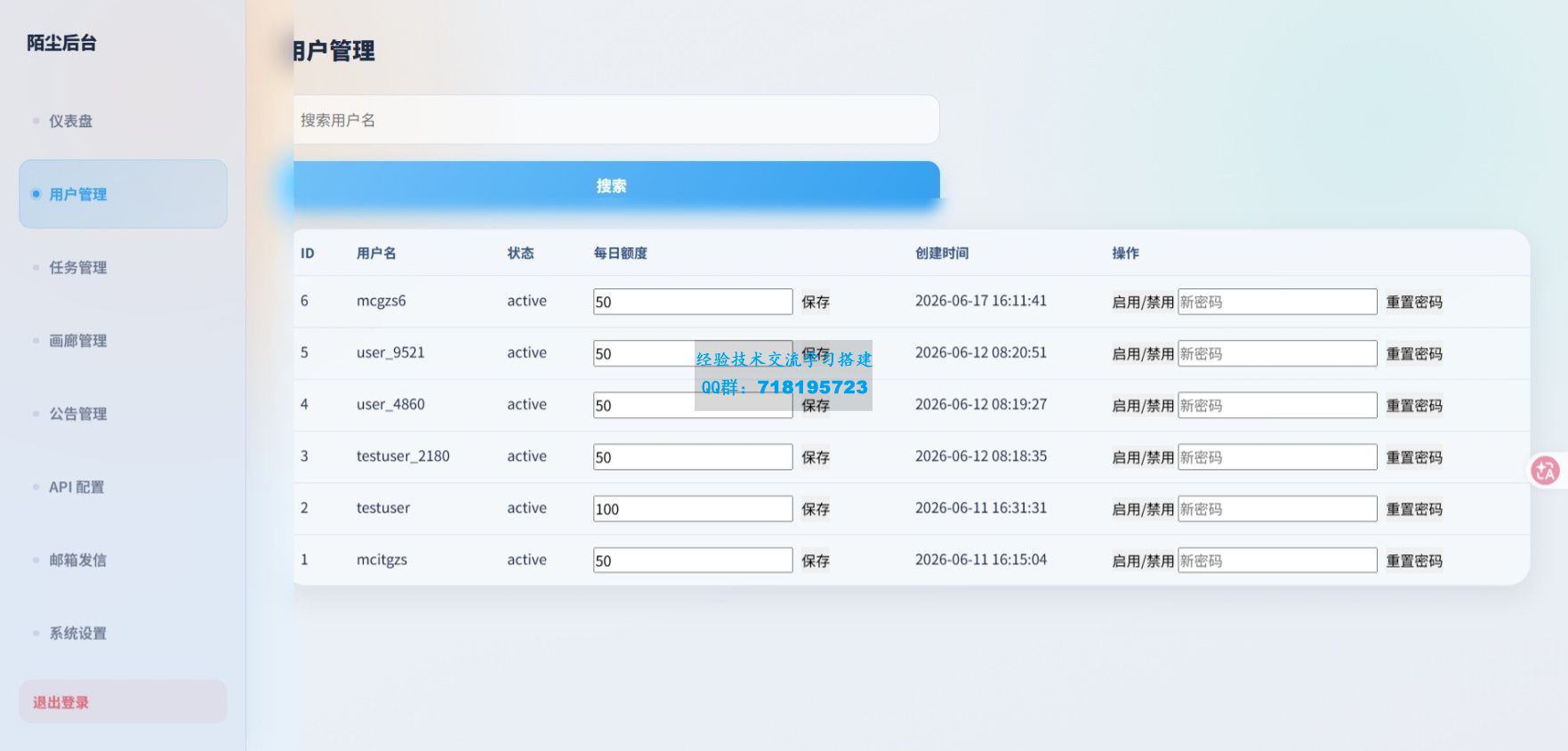Click the floating translate icon at right edge
1568x751 pixels.
(1546, 470)
